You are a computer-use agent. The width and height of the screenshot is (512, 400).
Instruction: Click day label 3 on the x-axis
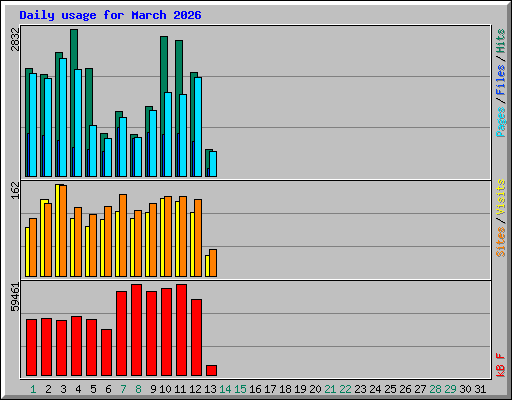point(63,389)
